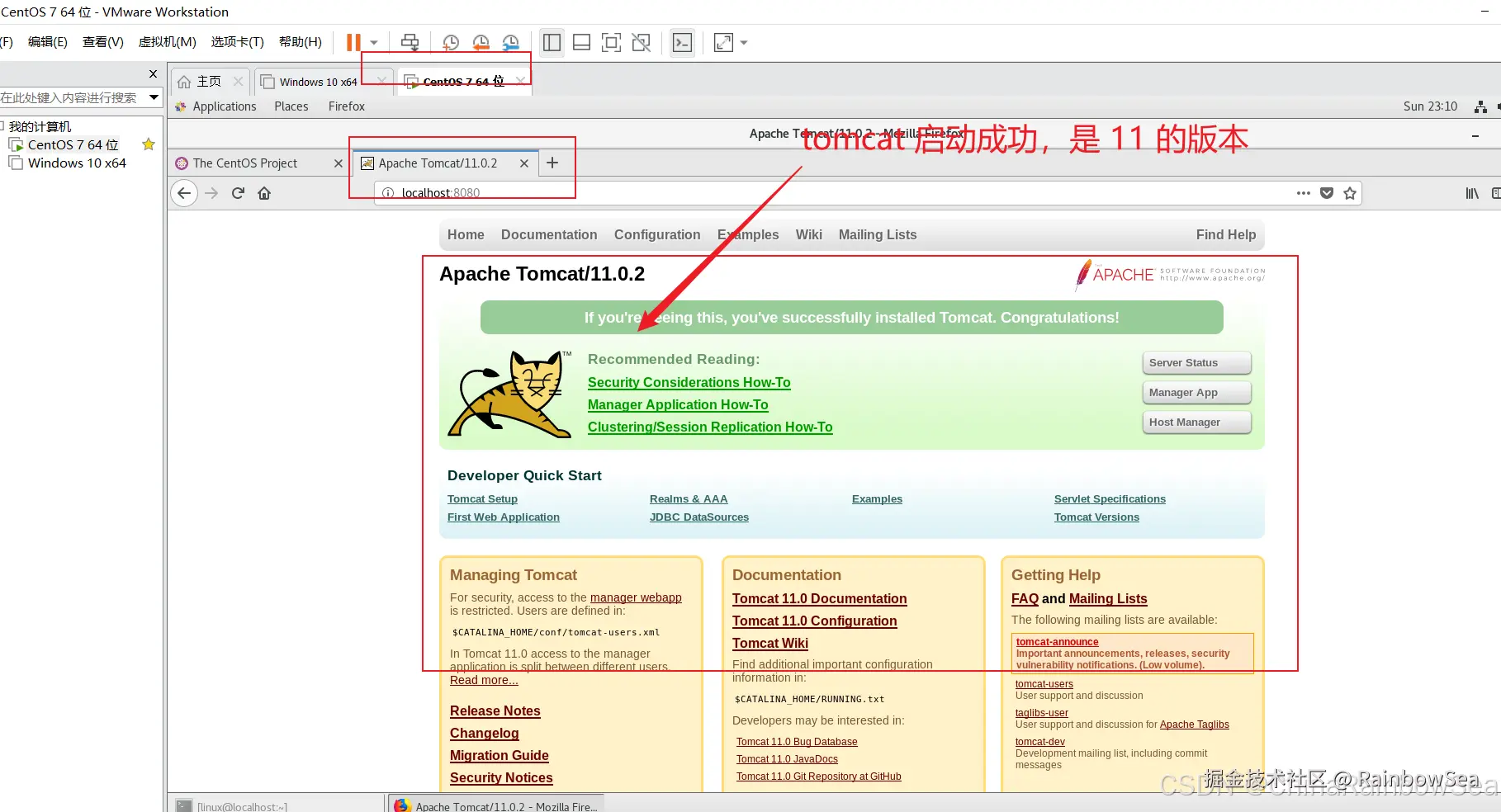Expand the stretch display dropdown arrow
The width and height of the screenshot is (1501, 812).
tap(744, 43)
